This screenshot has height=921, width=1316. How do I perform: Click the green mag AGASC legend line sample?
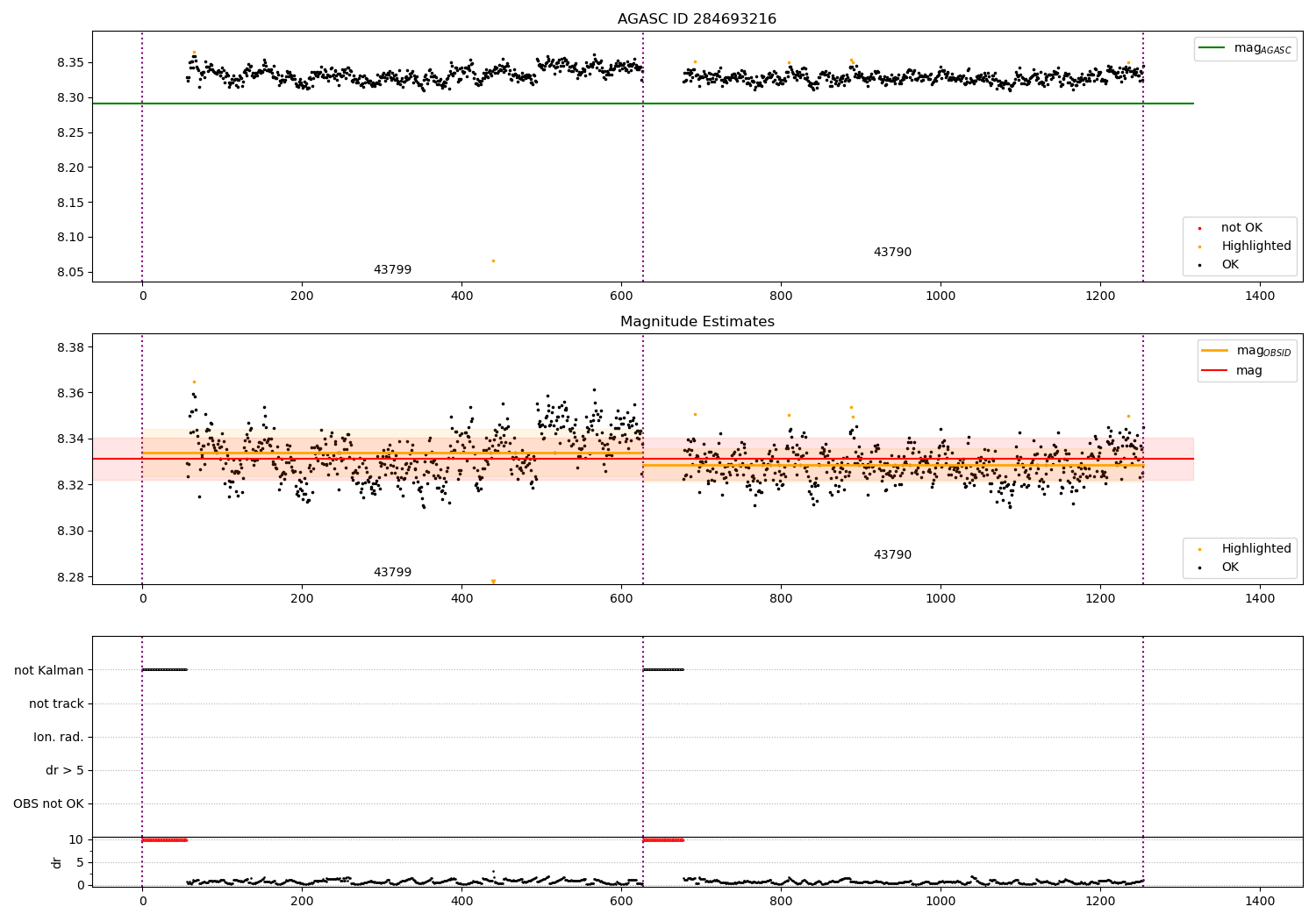tap(1212, 48)
